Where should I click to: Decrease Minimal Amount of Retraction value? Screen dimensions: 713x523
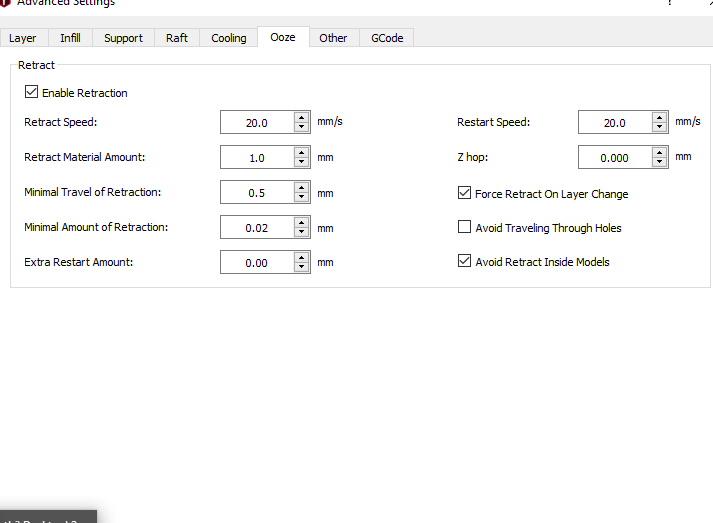(301, 232)
